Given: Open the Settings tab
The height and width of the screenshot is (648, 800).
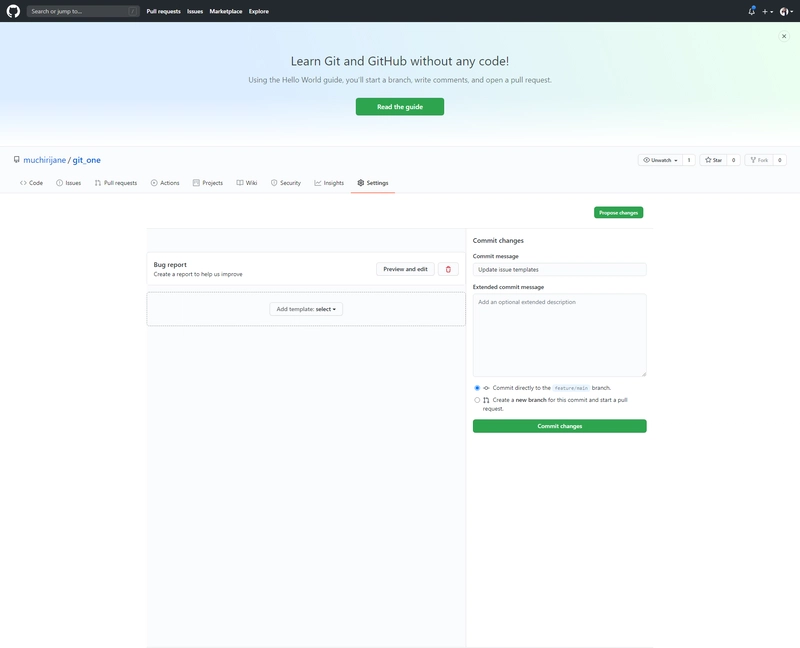Looking at the screenshot, I should click(373, 183).
